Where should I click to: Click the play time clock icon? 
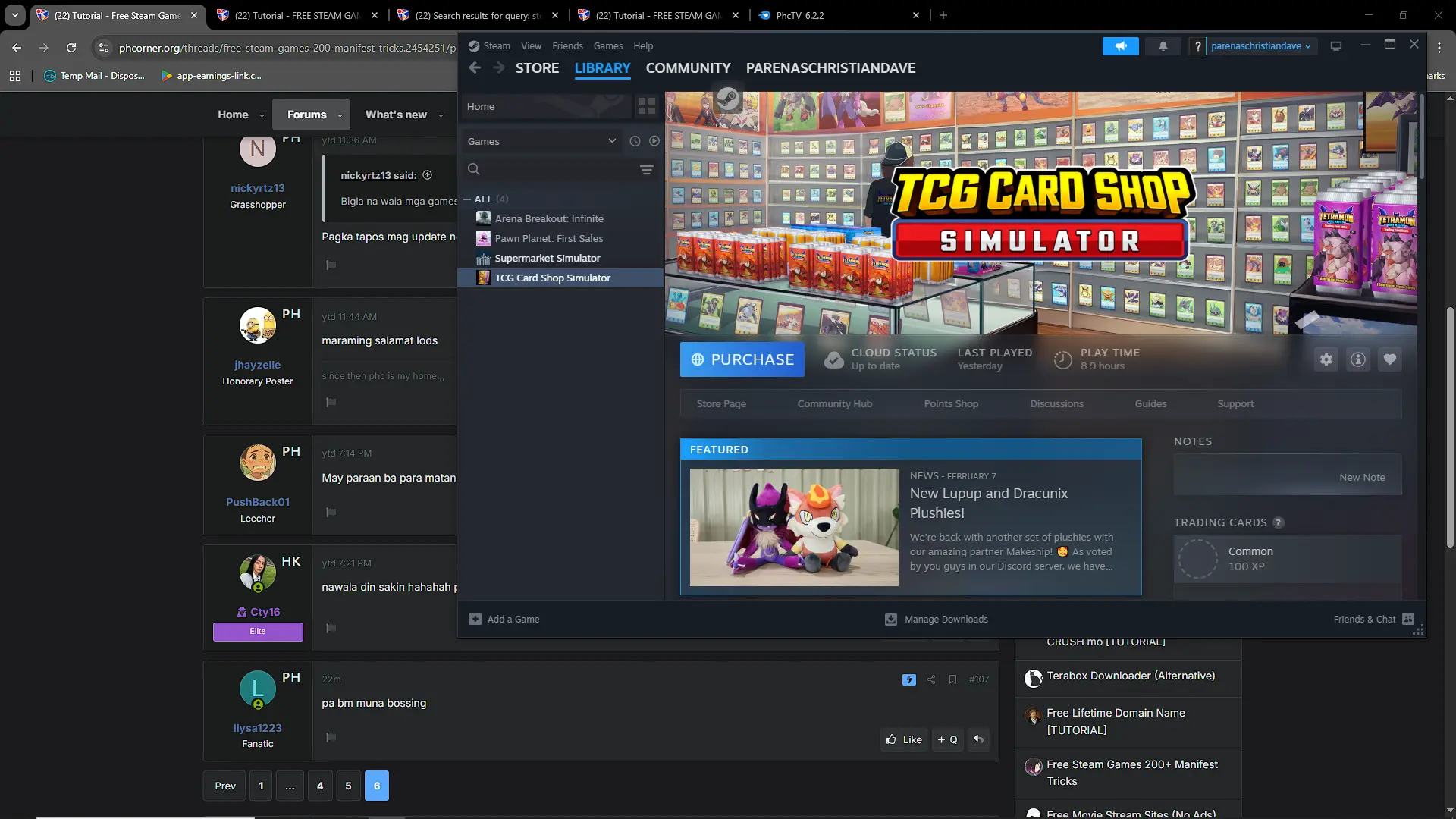(1063, 360)
